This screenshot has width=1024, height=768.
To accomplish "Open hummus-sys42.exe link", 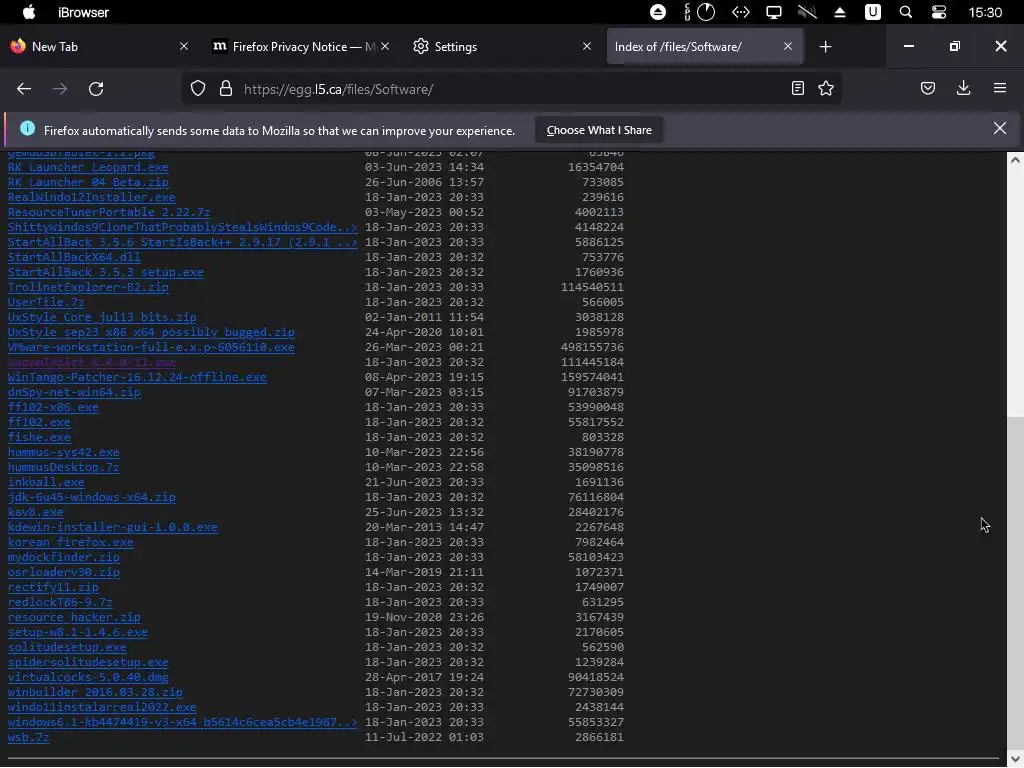I will pos(63,453).
